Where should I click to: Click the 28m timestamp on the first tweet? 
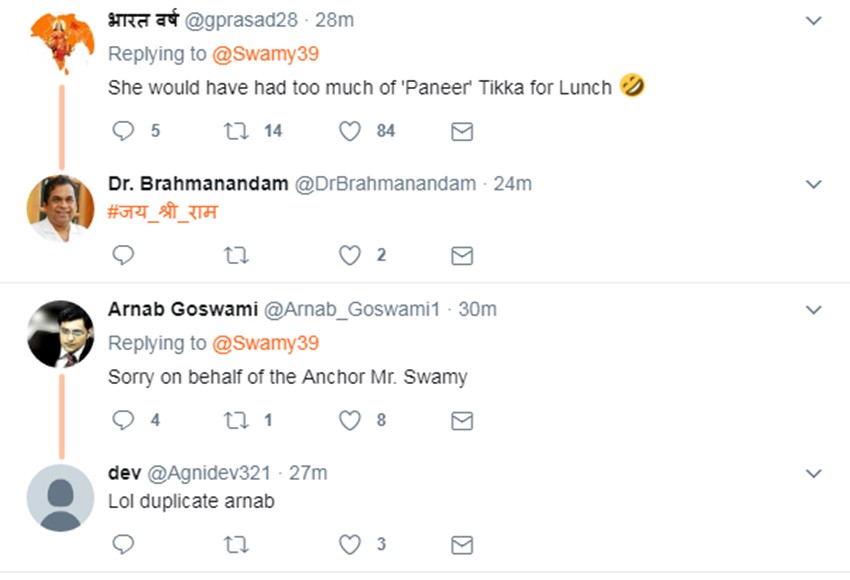tap(334, 20)
